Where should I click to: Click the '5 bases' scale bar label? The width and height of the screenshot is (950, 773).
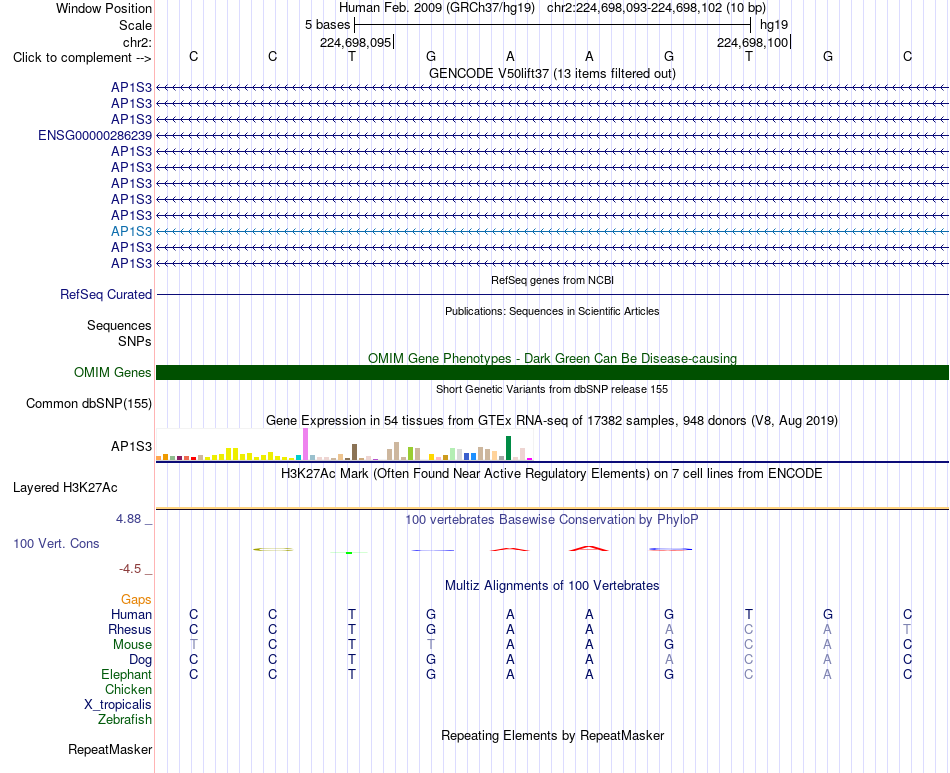327,25
